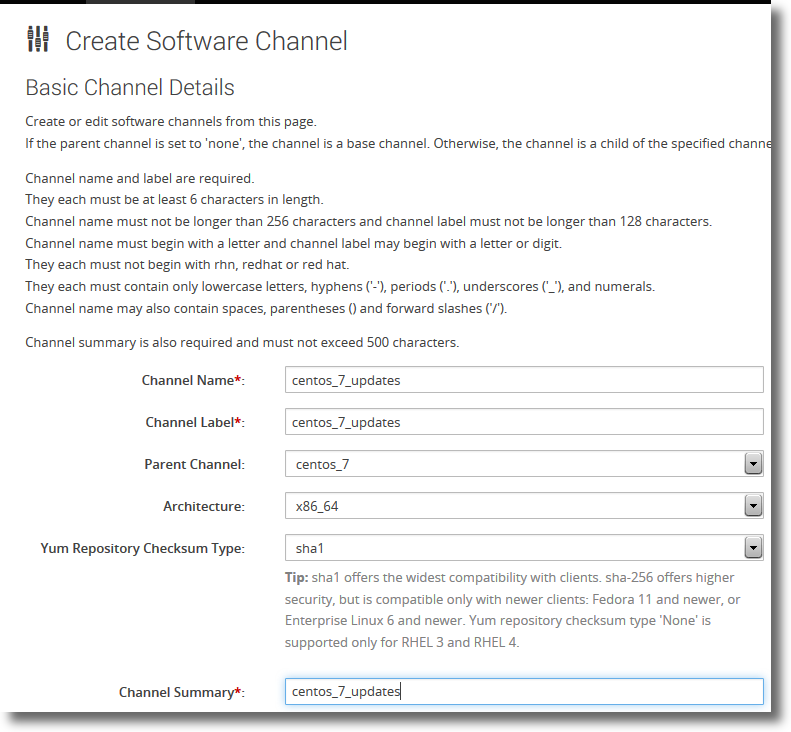Screen dimensions: 791x732
Task: Click text 'Create or edit software channels from this page.'
Action: (x=171, y=122)
